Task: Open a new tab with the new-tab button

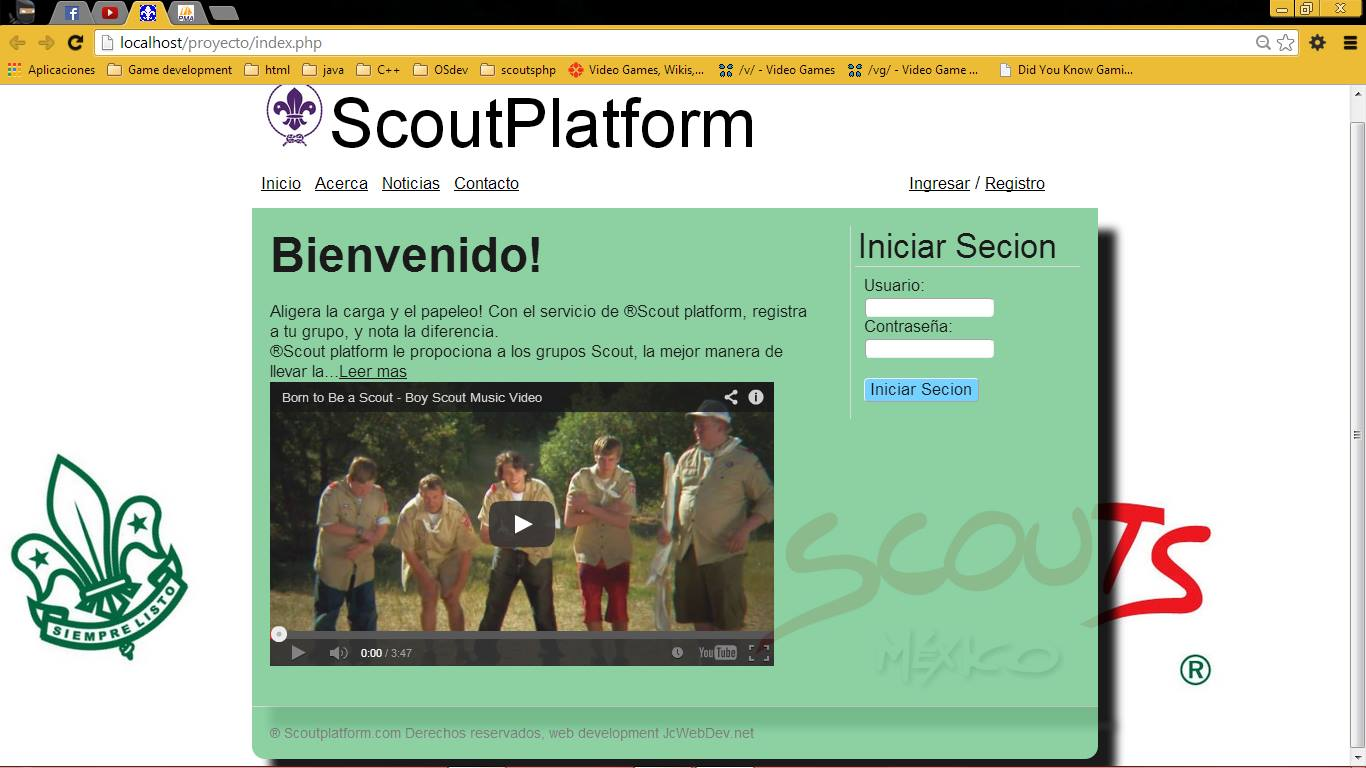Action: pos(224,13)
